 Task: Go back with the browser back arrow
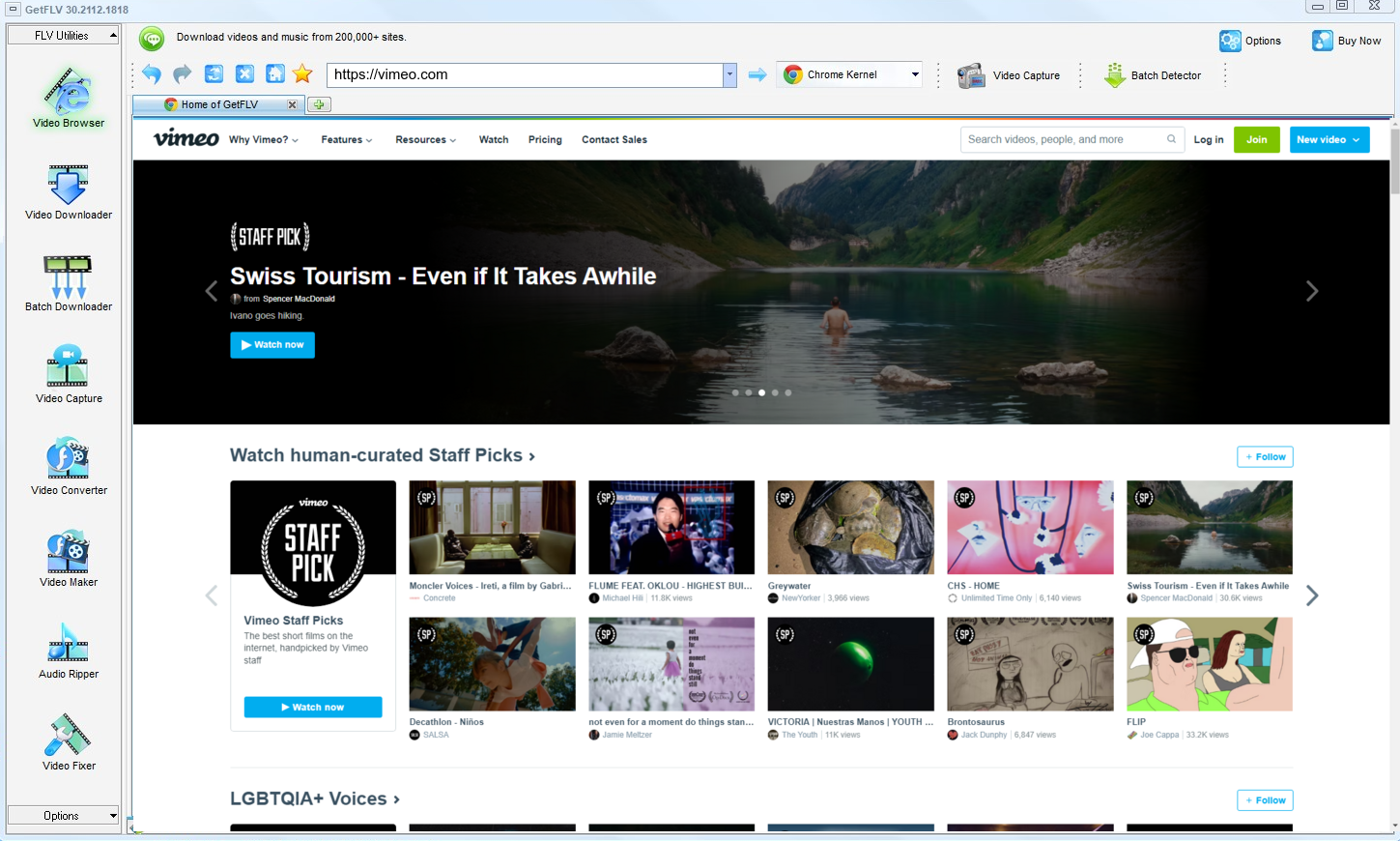coord(152,74)
